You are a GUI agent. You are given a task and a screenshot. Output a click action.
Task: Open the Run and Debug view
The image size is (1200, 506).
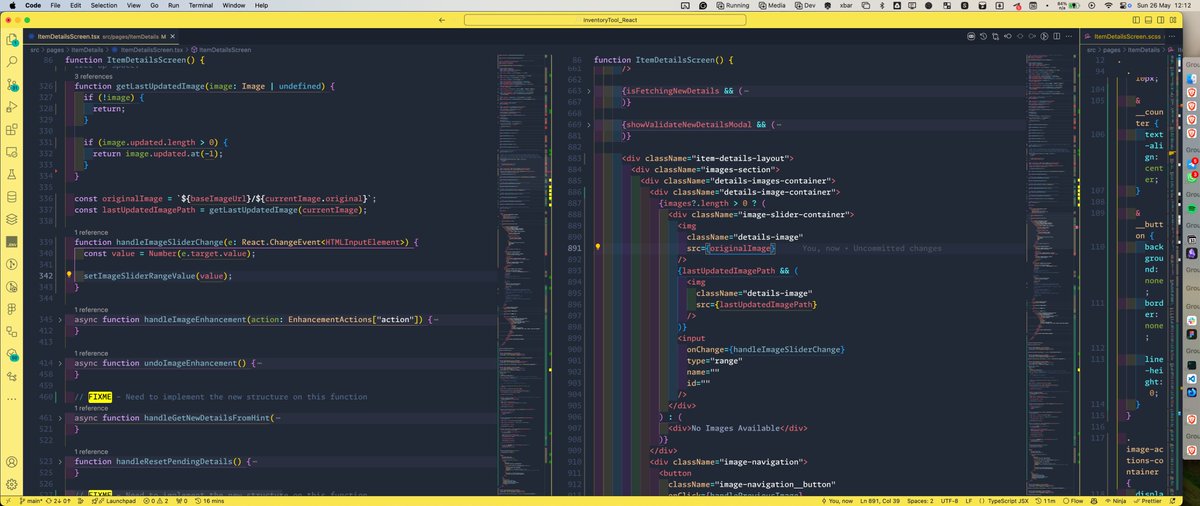pos(13,106)
